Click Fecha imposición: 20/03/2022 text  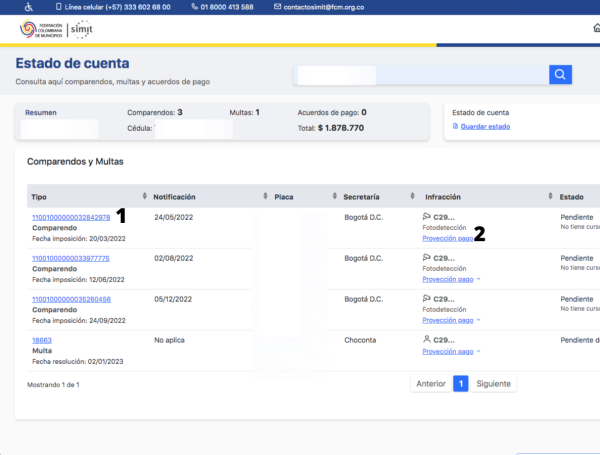point(79,238)
